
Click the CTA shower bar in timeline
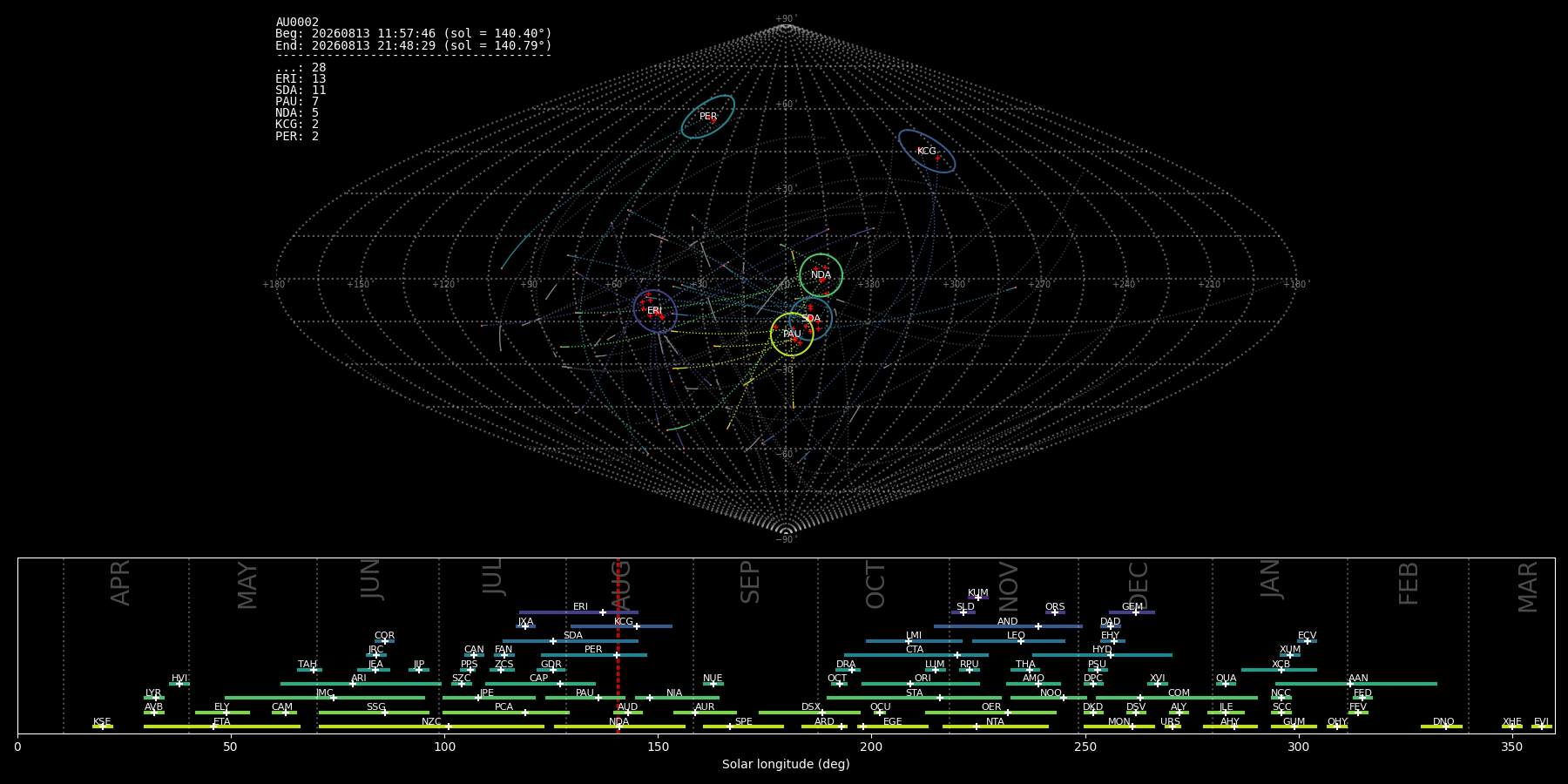[x=916, y=655]
